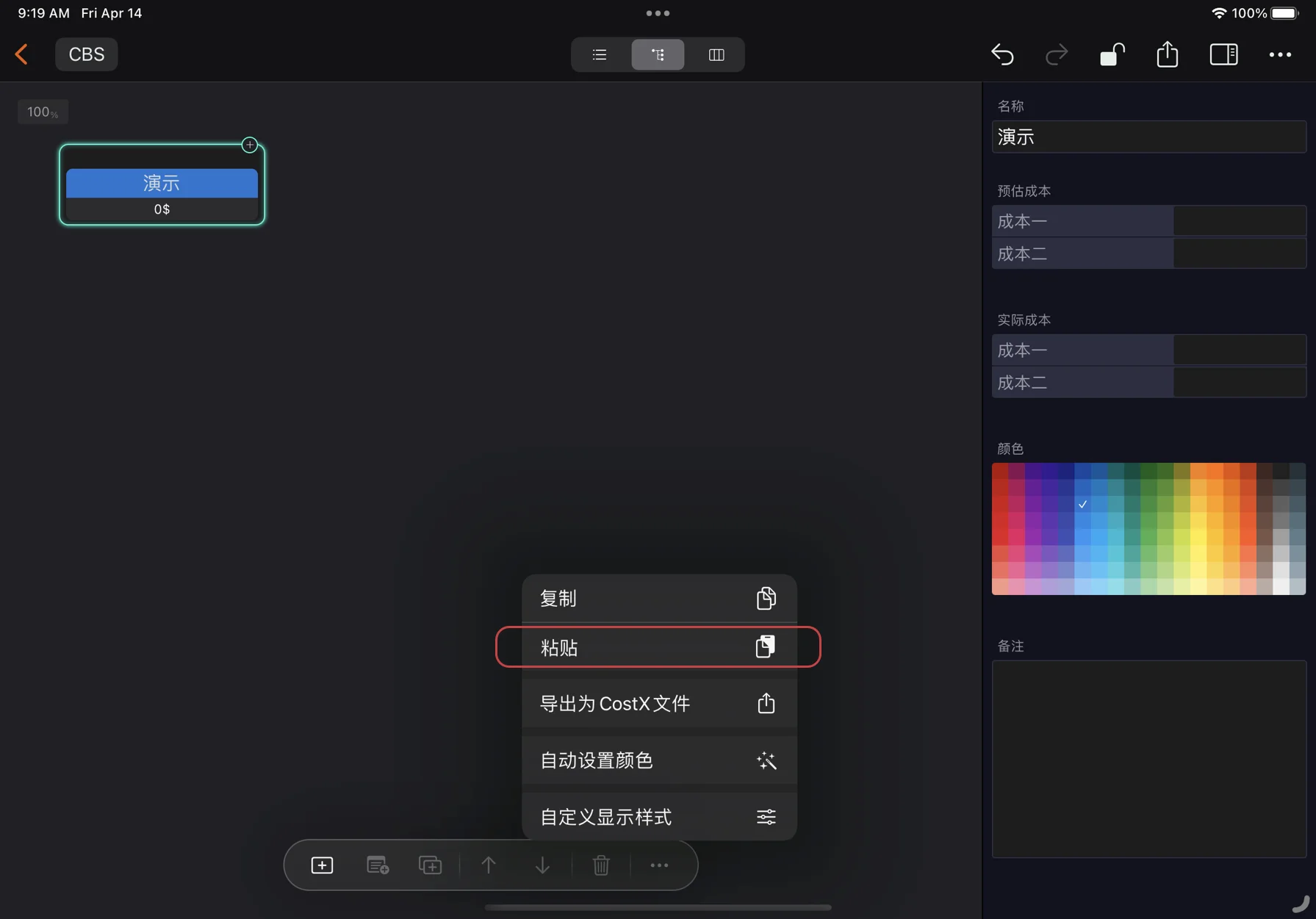Open the bottom toolbar overflow menu

tap(659, 865)
